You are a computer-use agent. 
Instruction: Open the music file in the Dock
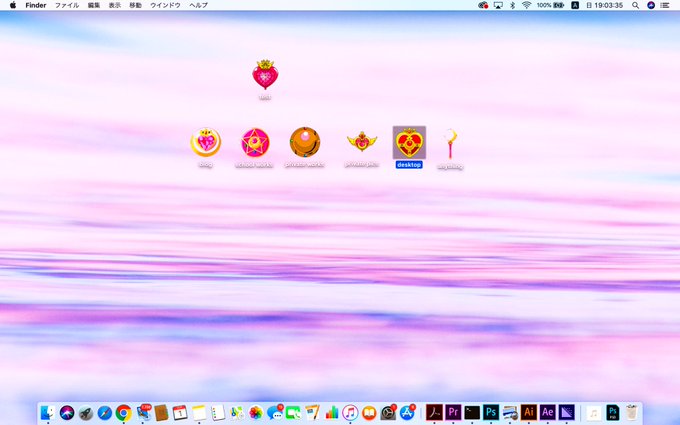594,412
